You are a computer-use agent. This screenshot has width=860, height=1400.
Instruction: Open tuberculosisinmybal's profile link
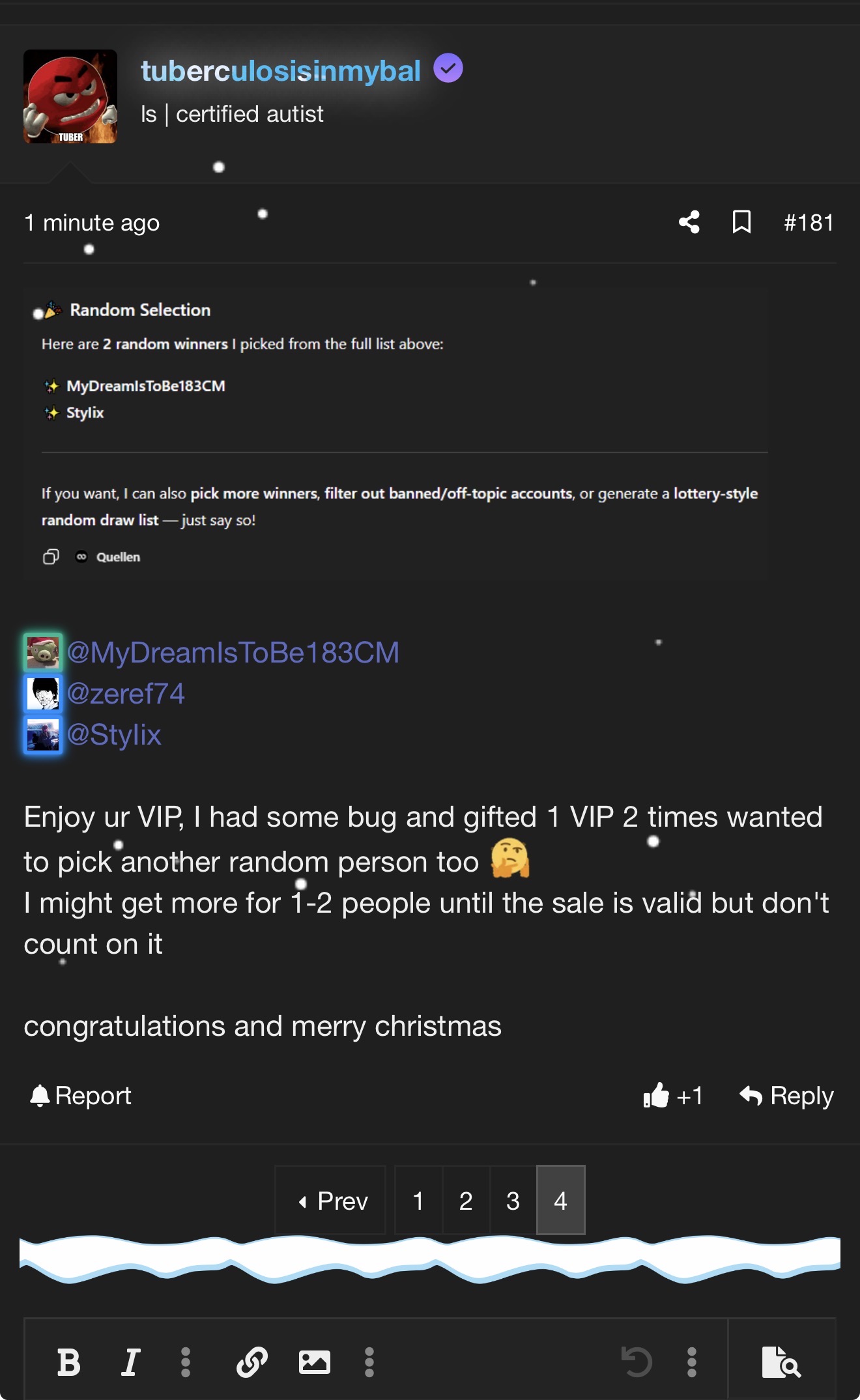(281, 70)
